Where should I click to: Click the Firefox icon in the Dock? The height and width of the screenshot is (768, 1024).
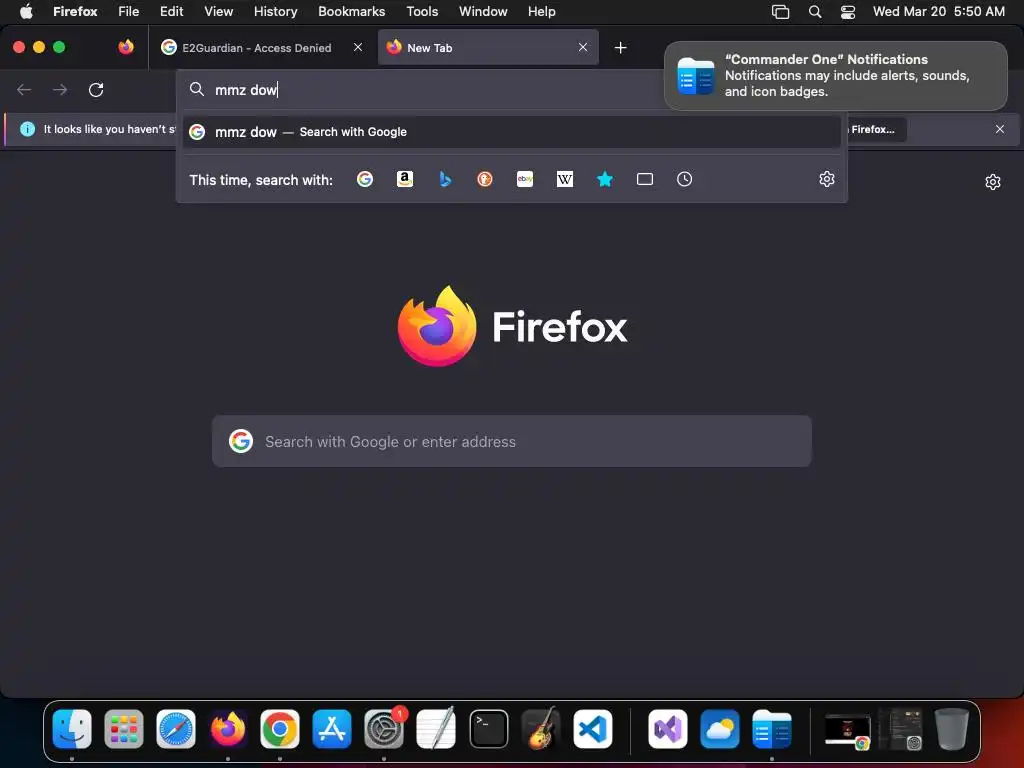(x=228, y=729)
